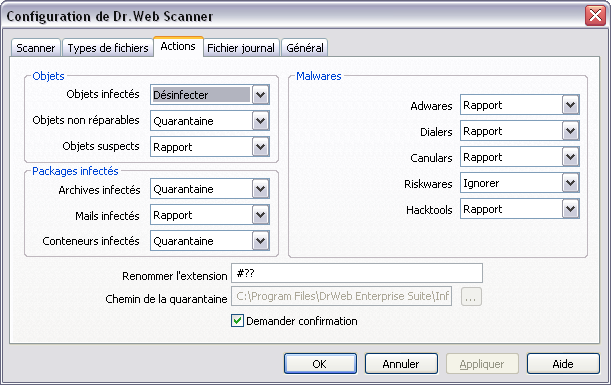Open the Conteneurs infectés dropdown
This screenshot has width=611, height=385.
point(260,241)
